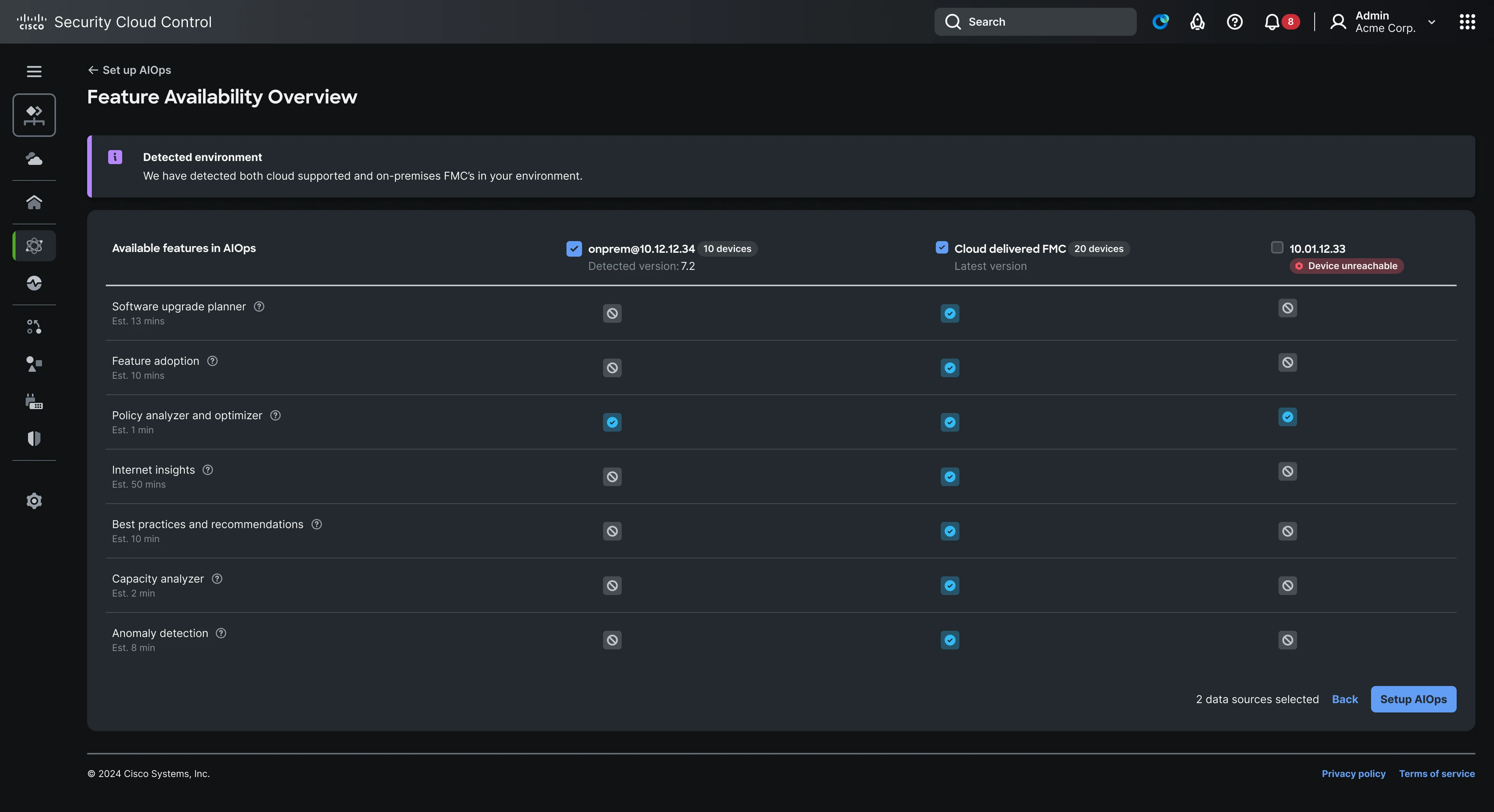This screenshot has height=812, width=1494.
Task: Click the Detected version: 7.2 text
Action: coord(641,266)
